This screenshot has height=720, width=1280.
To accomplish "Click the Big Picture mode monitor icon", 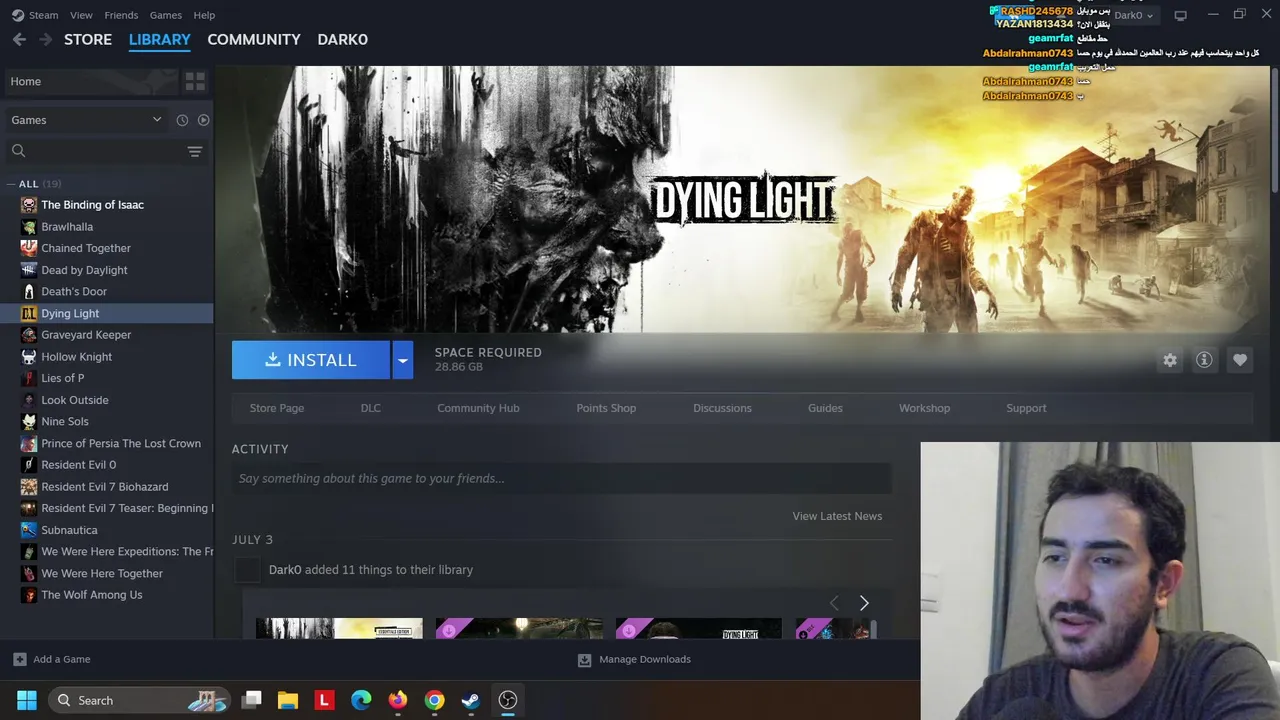I will 1180,15.
